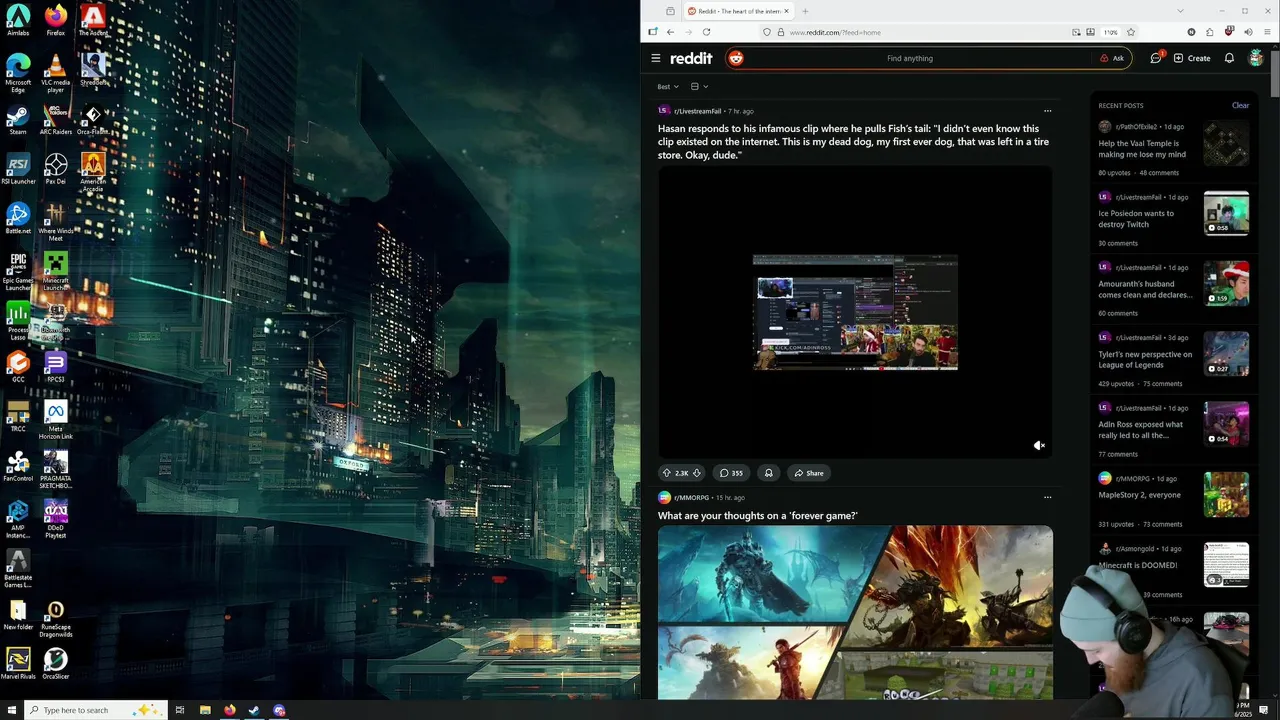Image resolution: width=1280 pixels, height=720 pixels.
Task: Open the Best sort dropdown
Action: (x=668, y=87)
